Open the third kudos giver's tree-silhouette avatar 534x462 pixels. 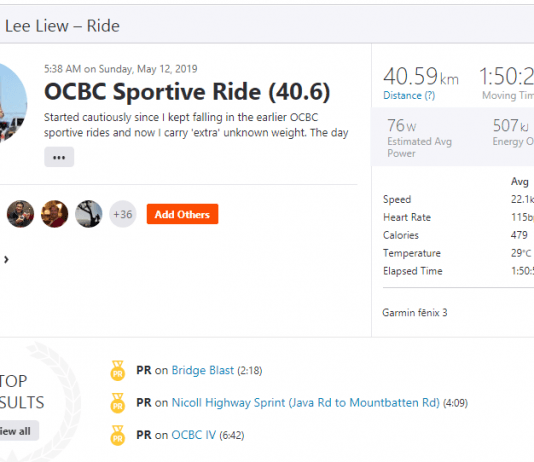pos(89,214)
